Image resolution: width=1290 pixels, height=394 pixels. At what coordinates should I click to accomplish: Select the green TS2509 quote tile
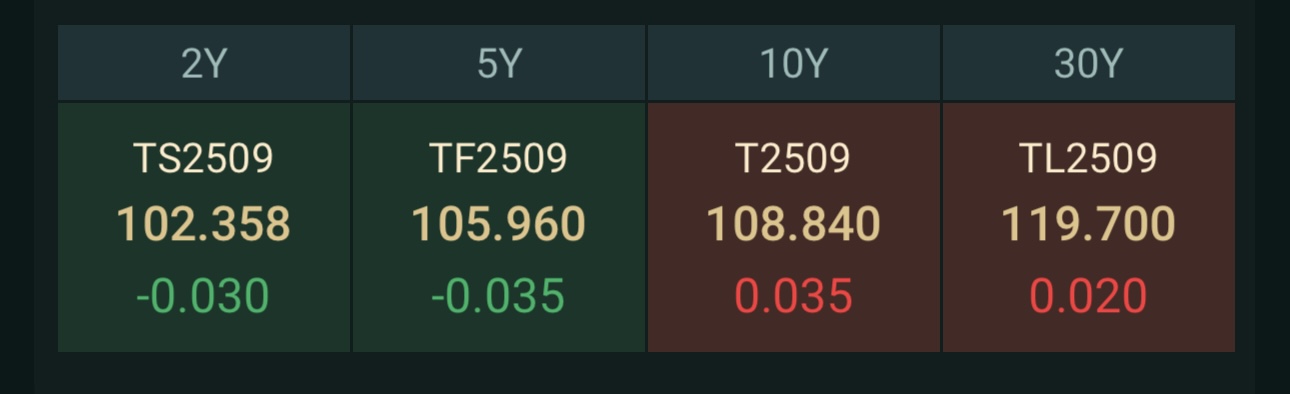(x=204, y=227)
